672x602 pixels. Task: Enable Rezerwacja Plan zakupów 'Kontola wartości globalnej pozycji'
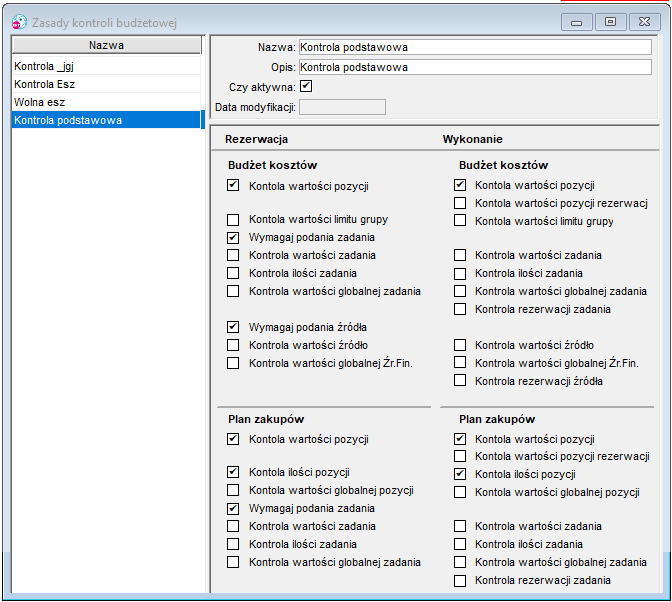[x=233, y=490]
